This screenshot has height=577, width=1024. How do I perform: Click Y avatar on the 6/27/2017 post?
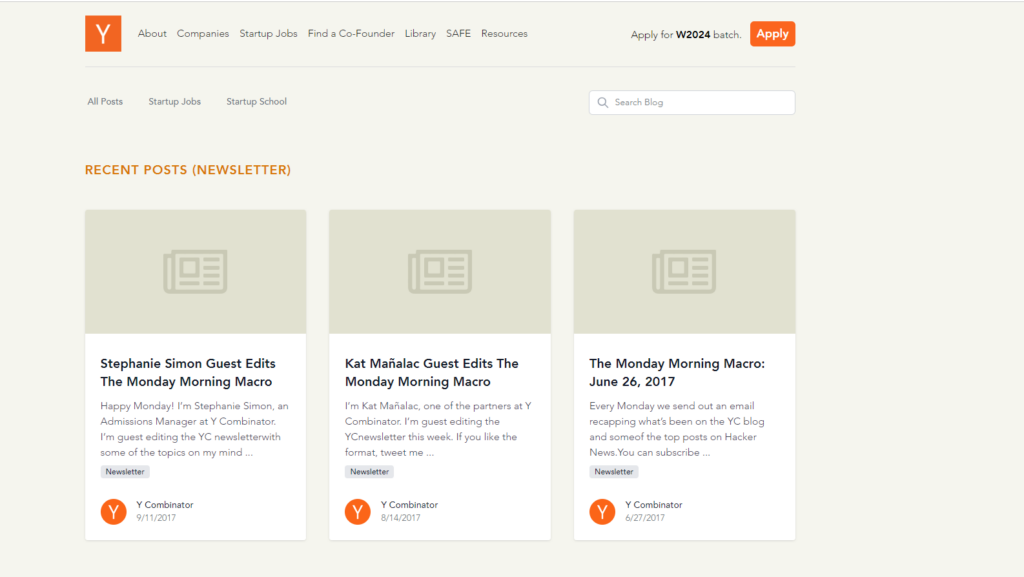coord(602,512)
